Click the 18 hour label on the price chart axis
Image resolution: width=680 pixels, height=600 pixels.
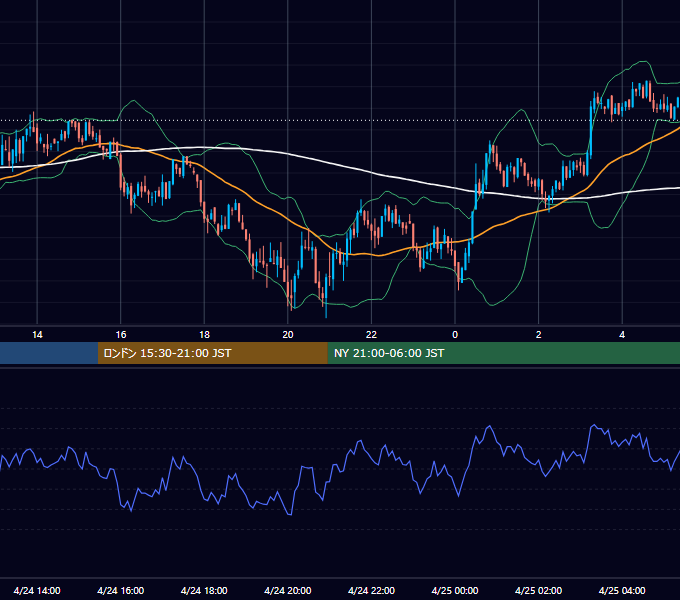tap(204, 335)
